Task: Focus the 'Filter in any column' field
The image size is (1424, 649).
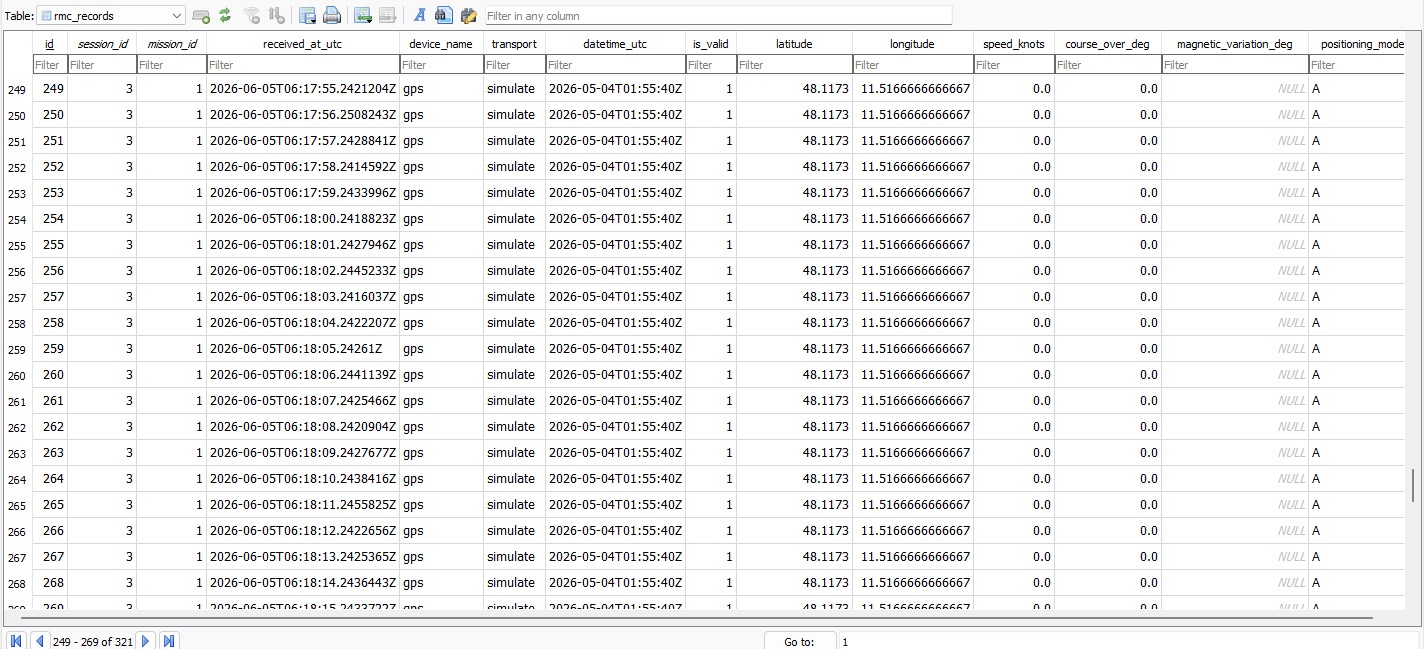Action: pyautogui.click(x=718, y=16)
